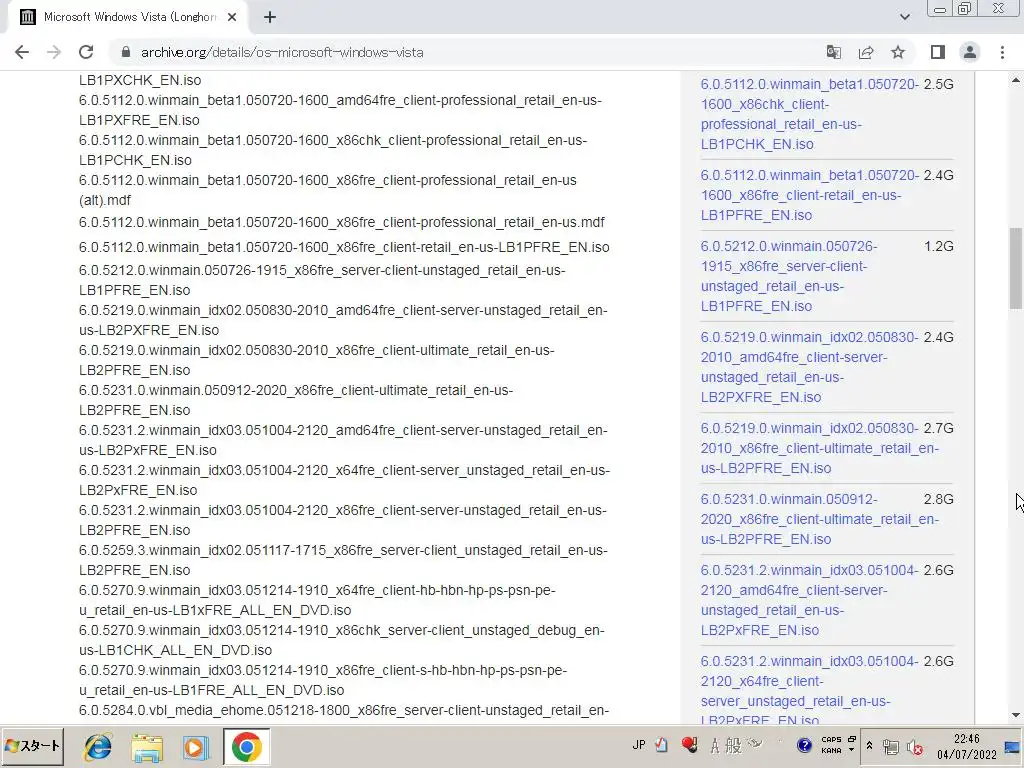Click the 6.0.5270.9 x86chk server-client_unstaged_debug line
This screenshot has width=1024, height=768.
click(342, 640)
